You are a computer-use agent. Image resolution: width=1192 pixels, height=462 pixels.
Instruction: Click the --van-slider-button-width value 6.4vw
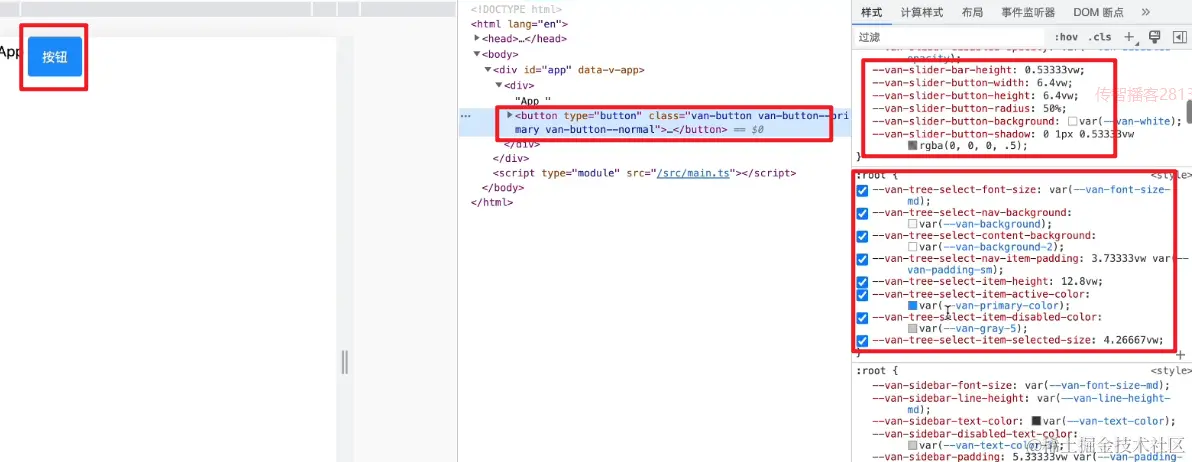click(x=1052, y=82)
